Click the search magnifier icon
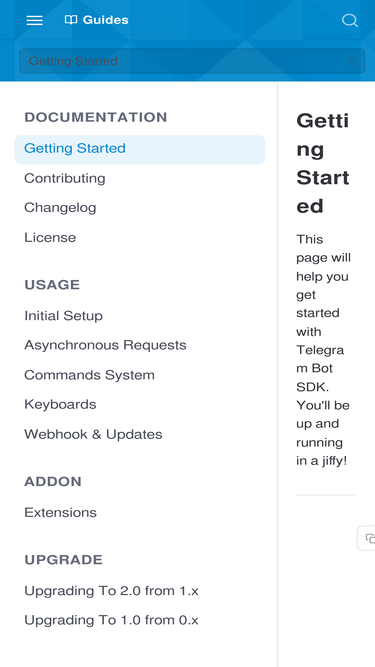The width and height of the screenshot is (375, 667). click(349, 20)
